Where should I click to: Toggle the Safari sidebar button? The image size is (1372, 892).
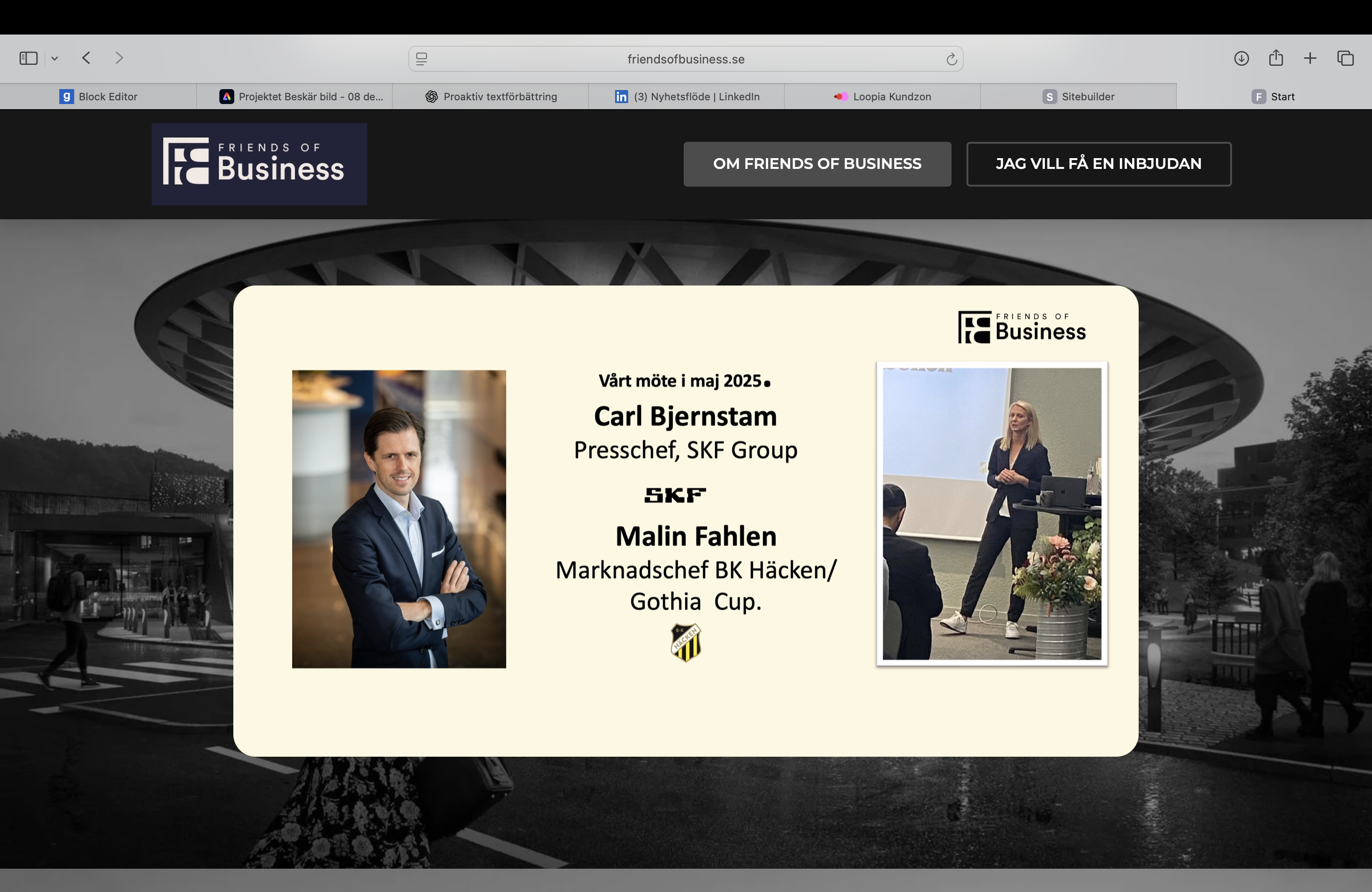click(28, 58)
